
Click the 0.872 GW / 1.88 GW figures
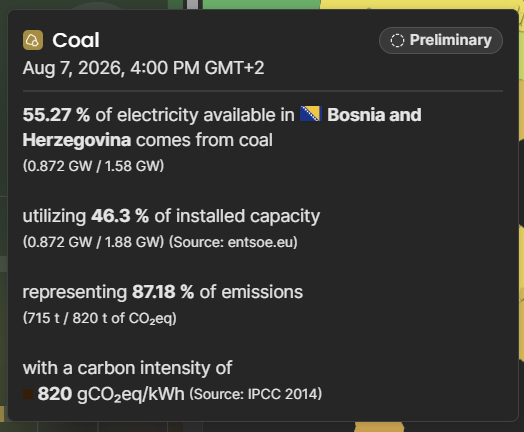(93, 242)
